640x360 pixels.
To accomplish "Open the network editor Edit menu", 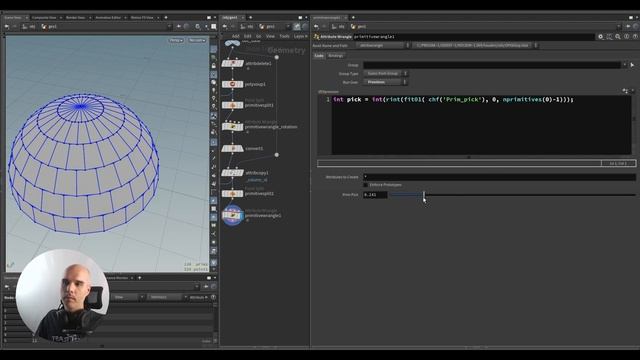I will 247,36.
